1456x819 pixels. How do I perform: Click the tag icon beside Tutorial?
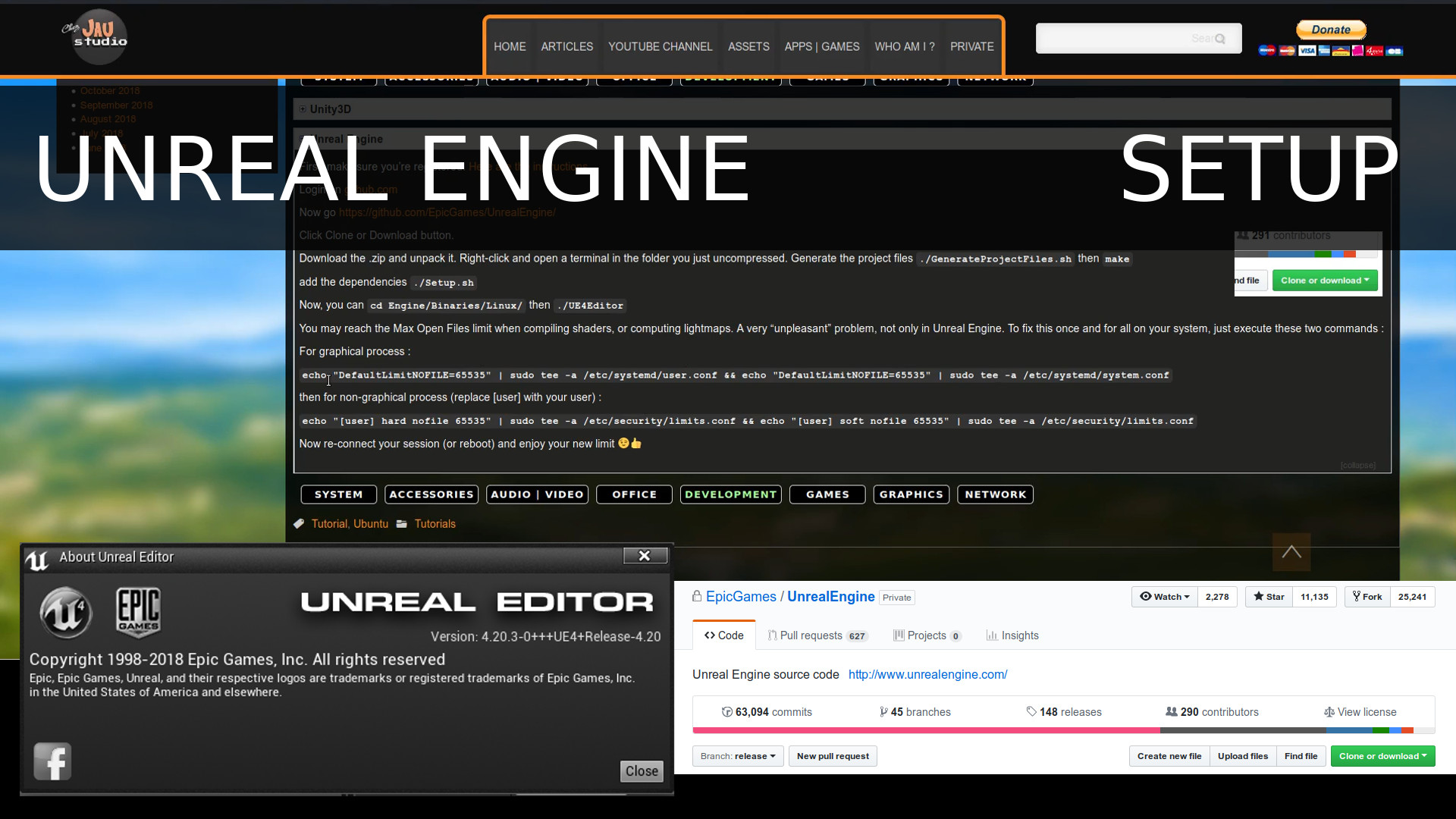[x=300, y=524]
